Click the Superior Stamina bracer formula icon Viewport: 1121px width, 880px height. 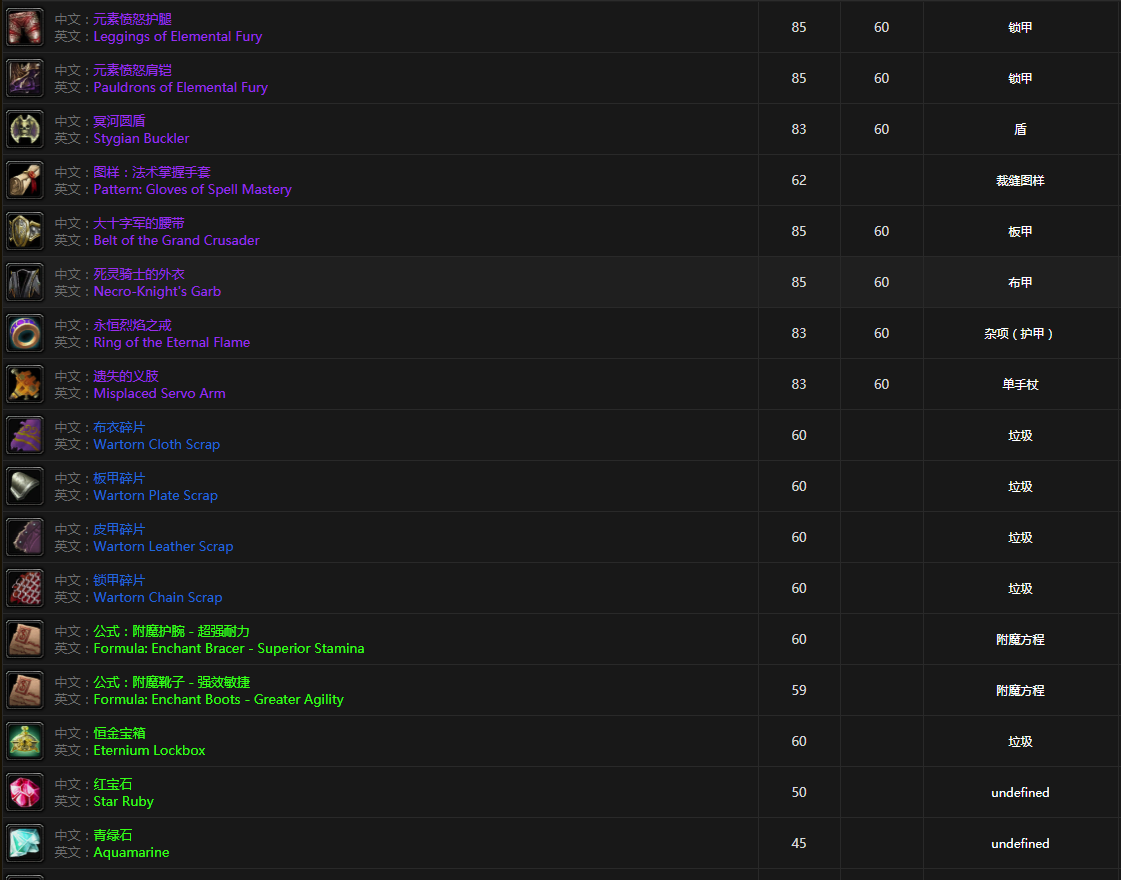point(25,639)
